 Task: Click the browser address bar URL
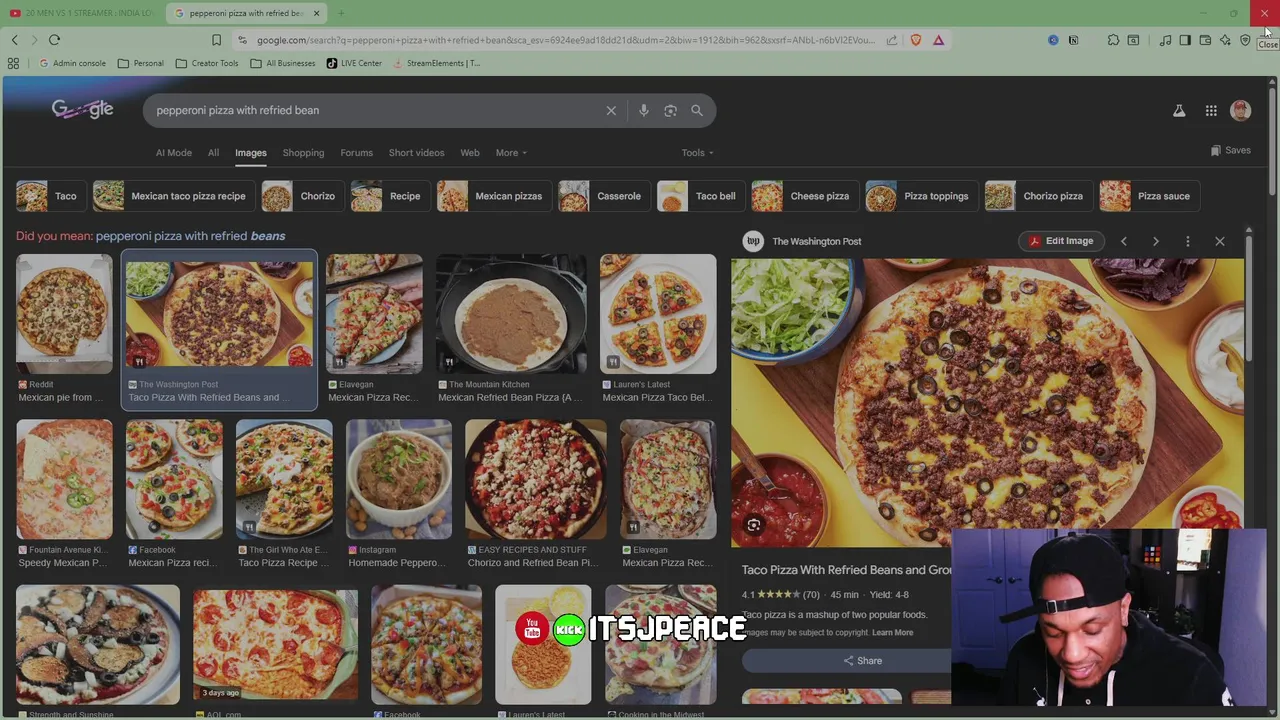[x=565, y=40]
